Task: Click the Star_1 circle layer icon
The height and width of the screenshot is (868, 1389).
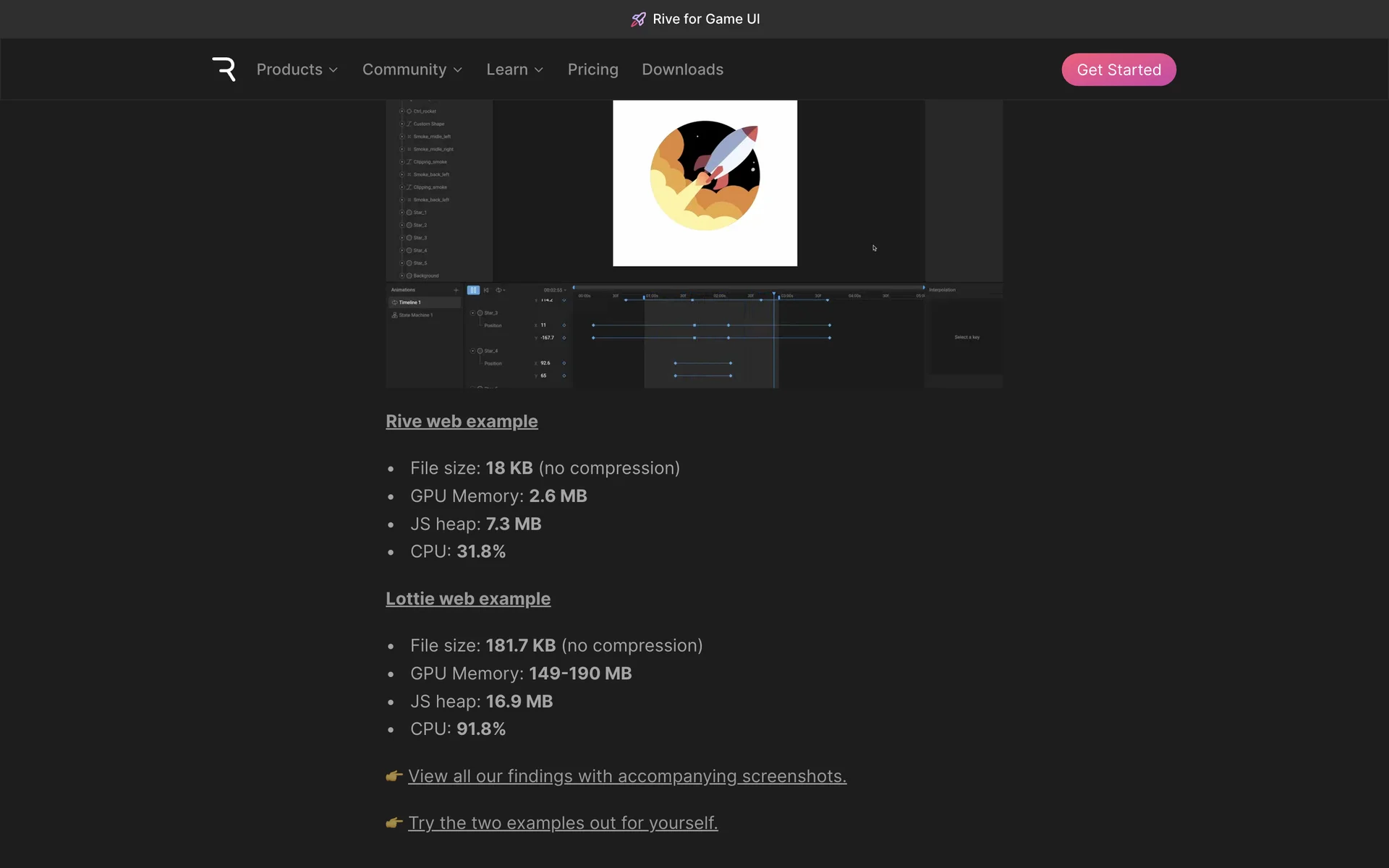Action: (x=409, y=213)
